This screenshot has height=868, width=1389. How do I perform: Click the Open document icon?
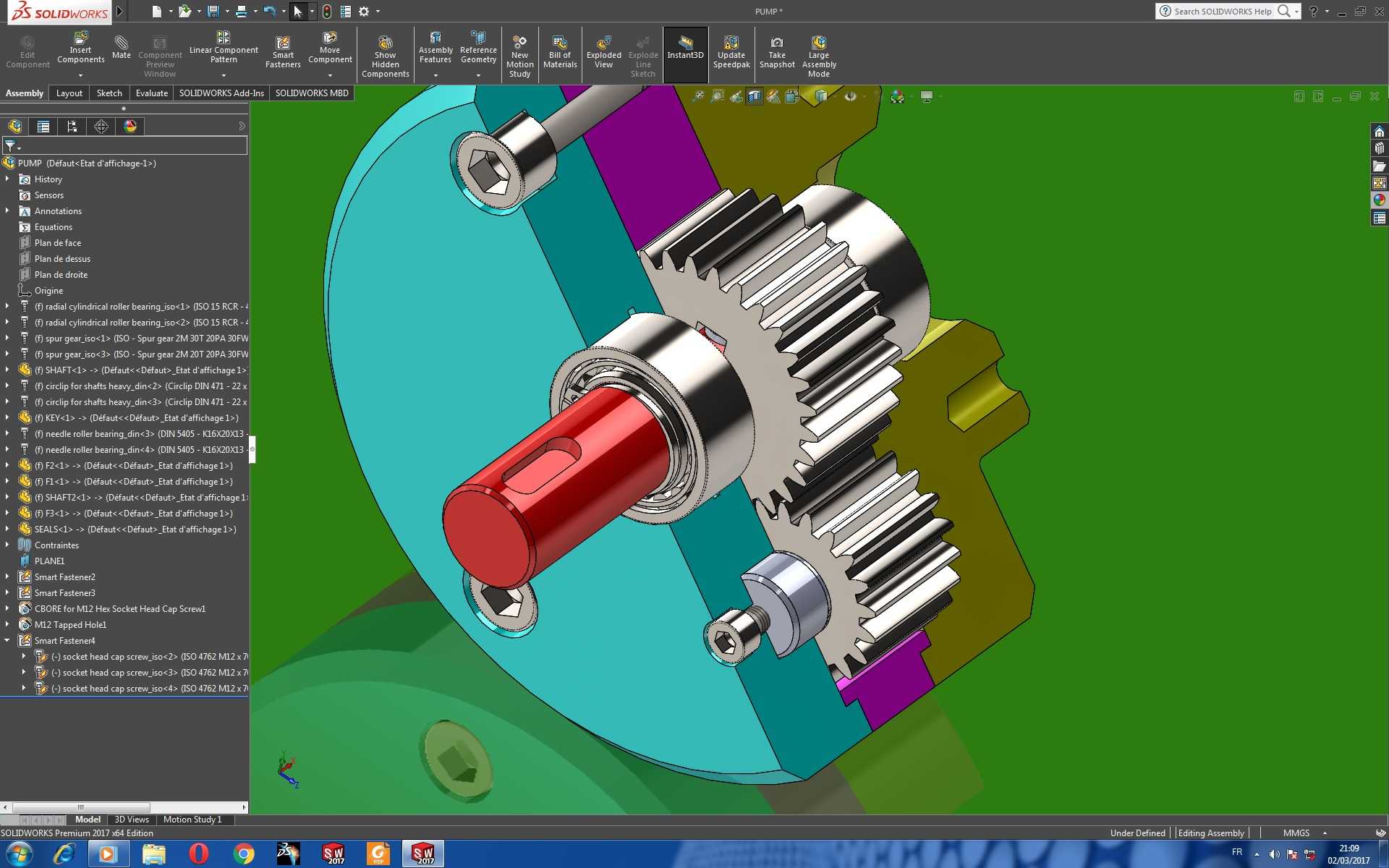pyautogui.click(x=184, y=12)
